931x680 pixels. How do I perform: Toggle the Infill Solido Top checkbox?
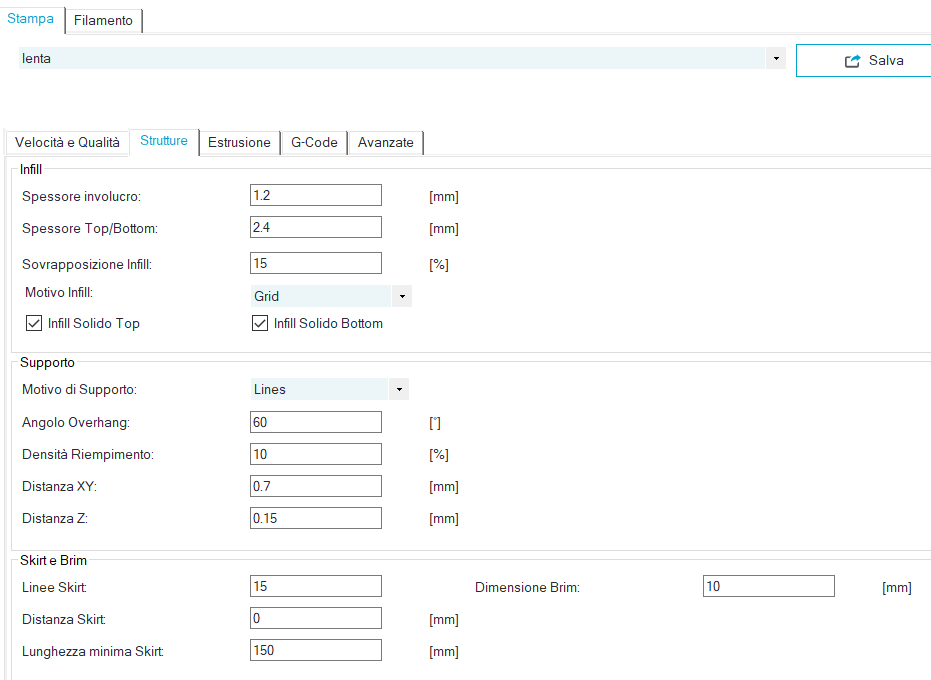34,324
